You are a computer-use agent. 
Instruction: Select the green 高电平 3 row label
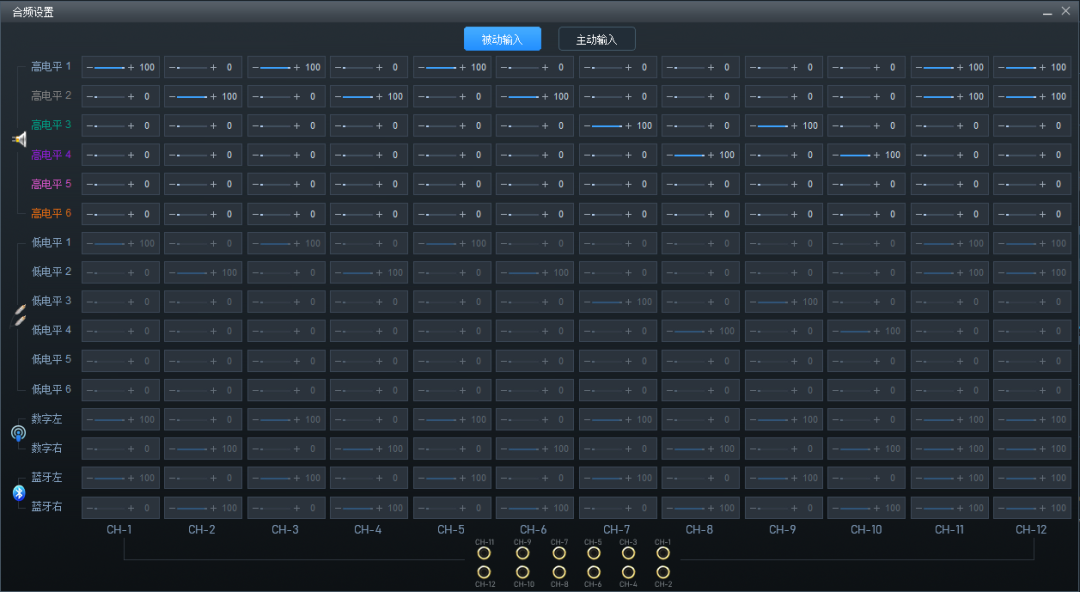[x=51, y=125]
